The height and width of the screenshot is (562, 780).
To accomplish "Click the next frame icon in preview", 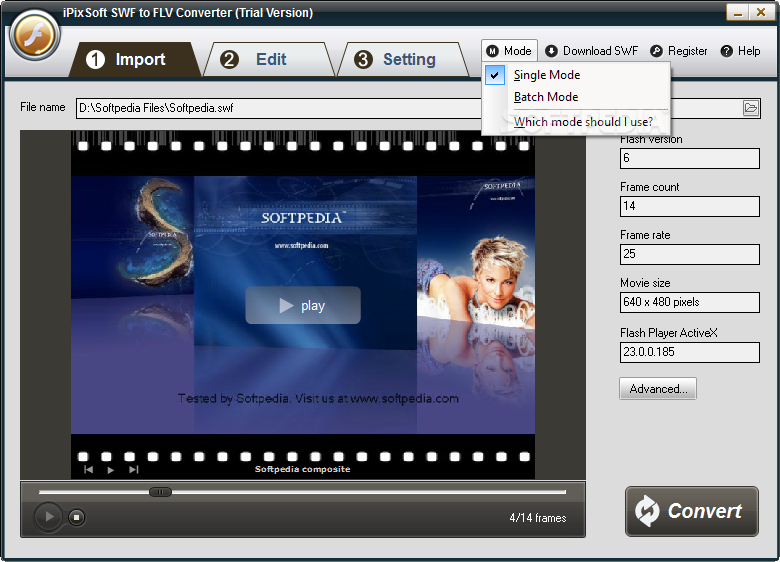I will tap(133, 469).
